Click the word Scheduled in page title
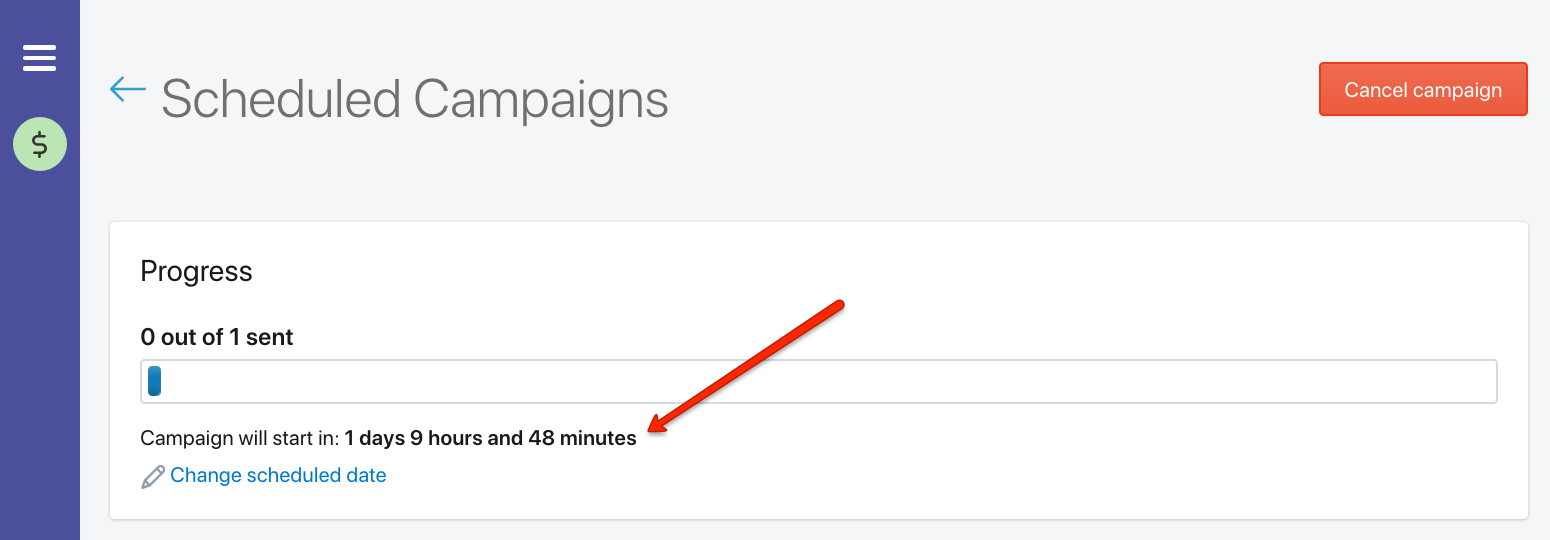The height and width of the screenshot is (540, 1550). click(x=280, y=99)
